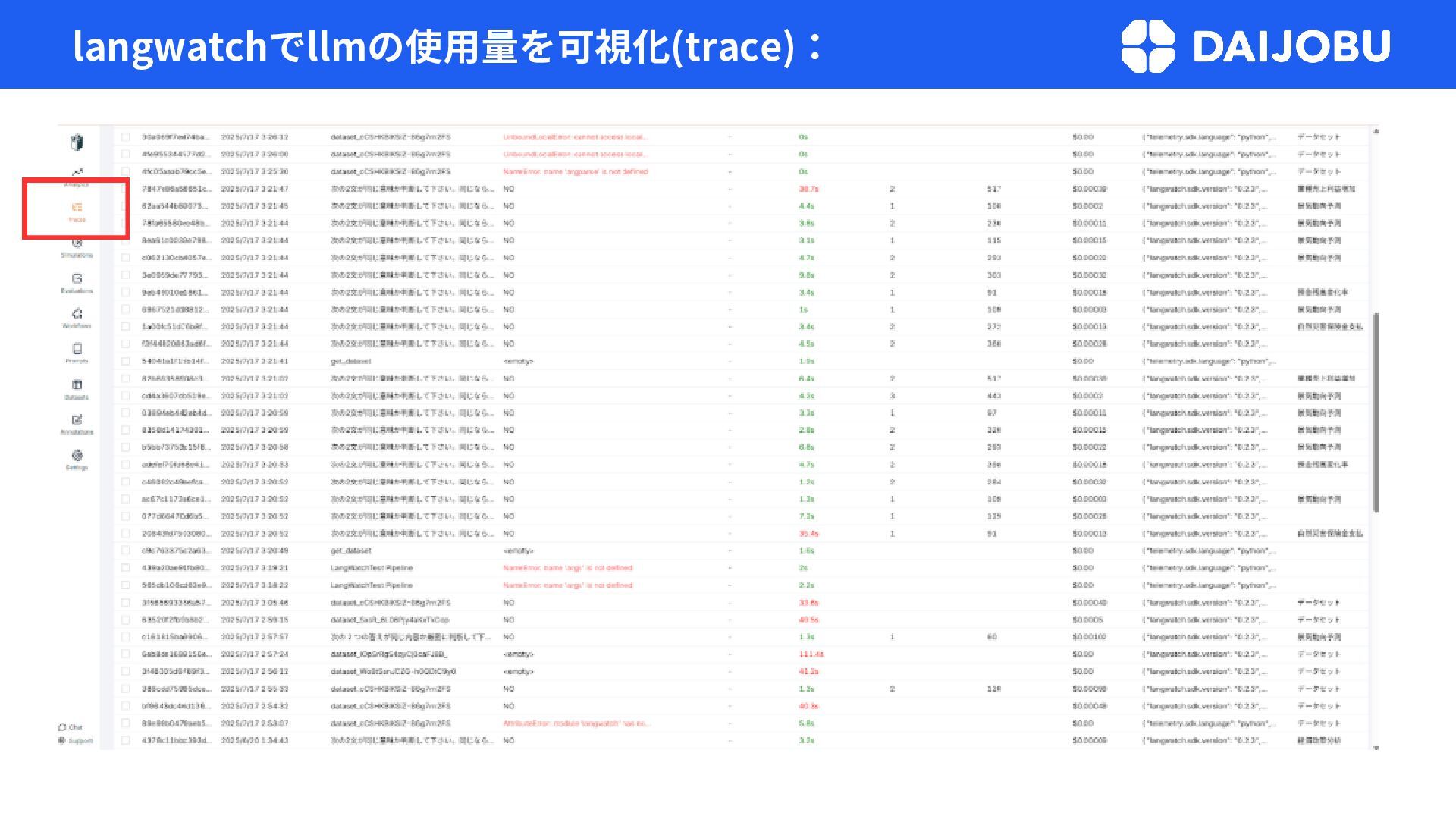Viewport: 1456px width, 819px height.
Task: Click the timestamp 2025/7/17 2:57:57
Action: pyautogui.click(x=255, y=637)
